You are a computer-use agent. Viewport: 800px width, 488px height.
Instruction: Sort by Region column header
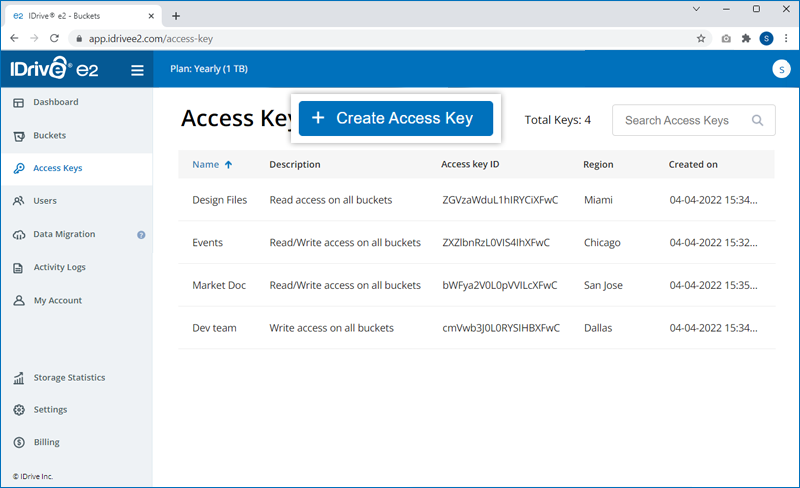tap(598, 164)
